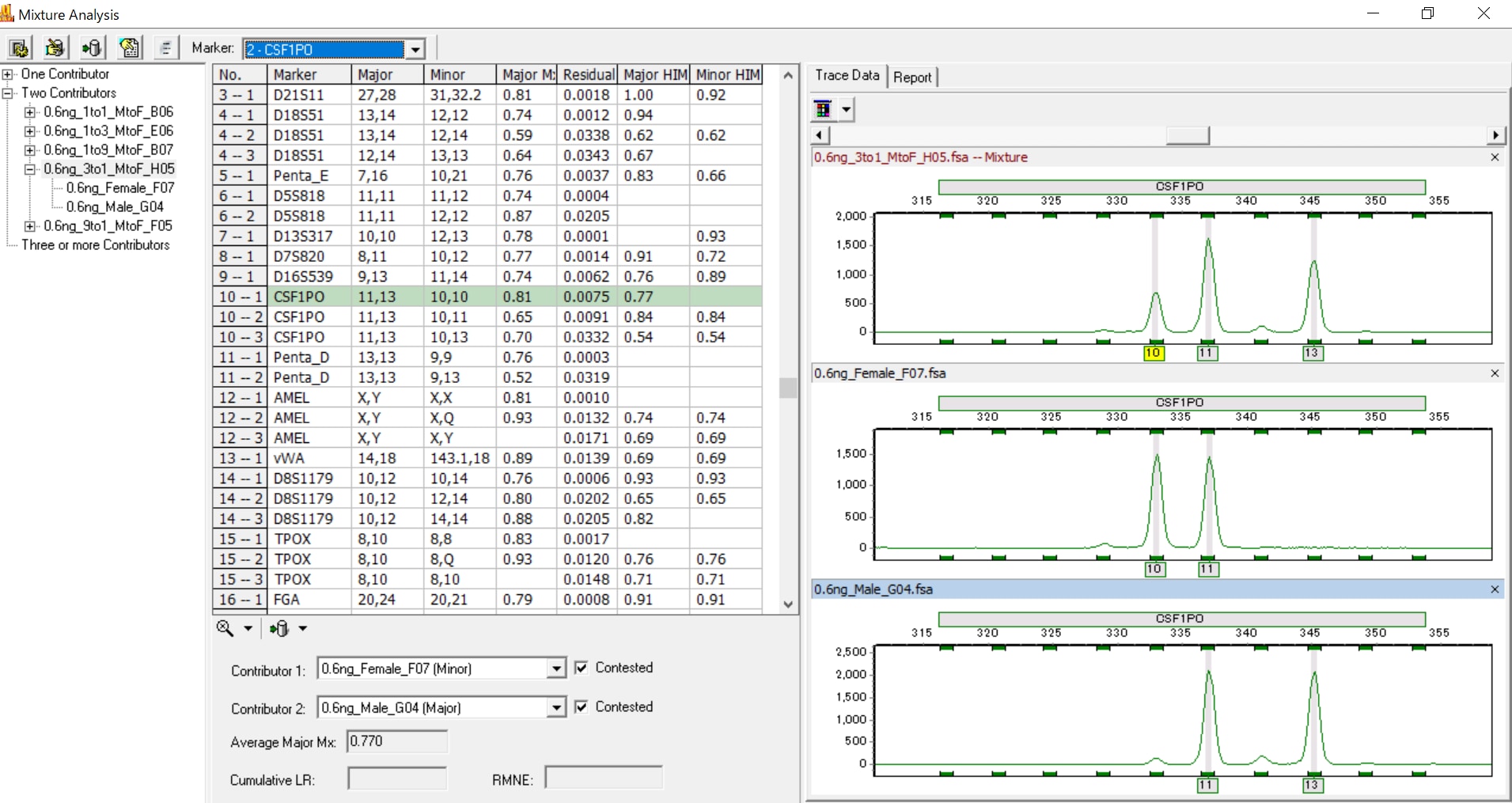The width and height of the screenshot is (1512, 803).
Task: Click the Residual column header
Action: [588, 74]
